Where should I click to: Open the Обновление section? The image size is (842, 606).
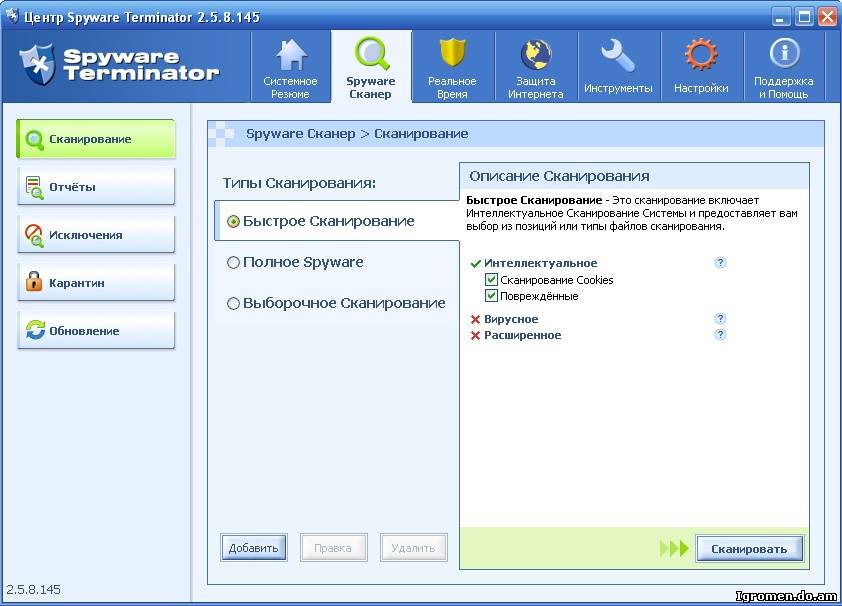click(x=96, y=331)
